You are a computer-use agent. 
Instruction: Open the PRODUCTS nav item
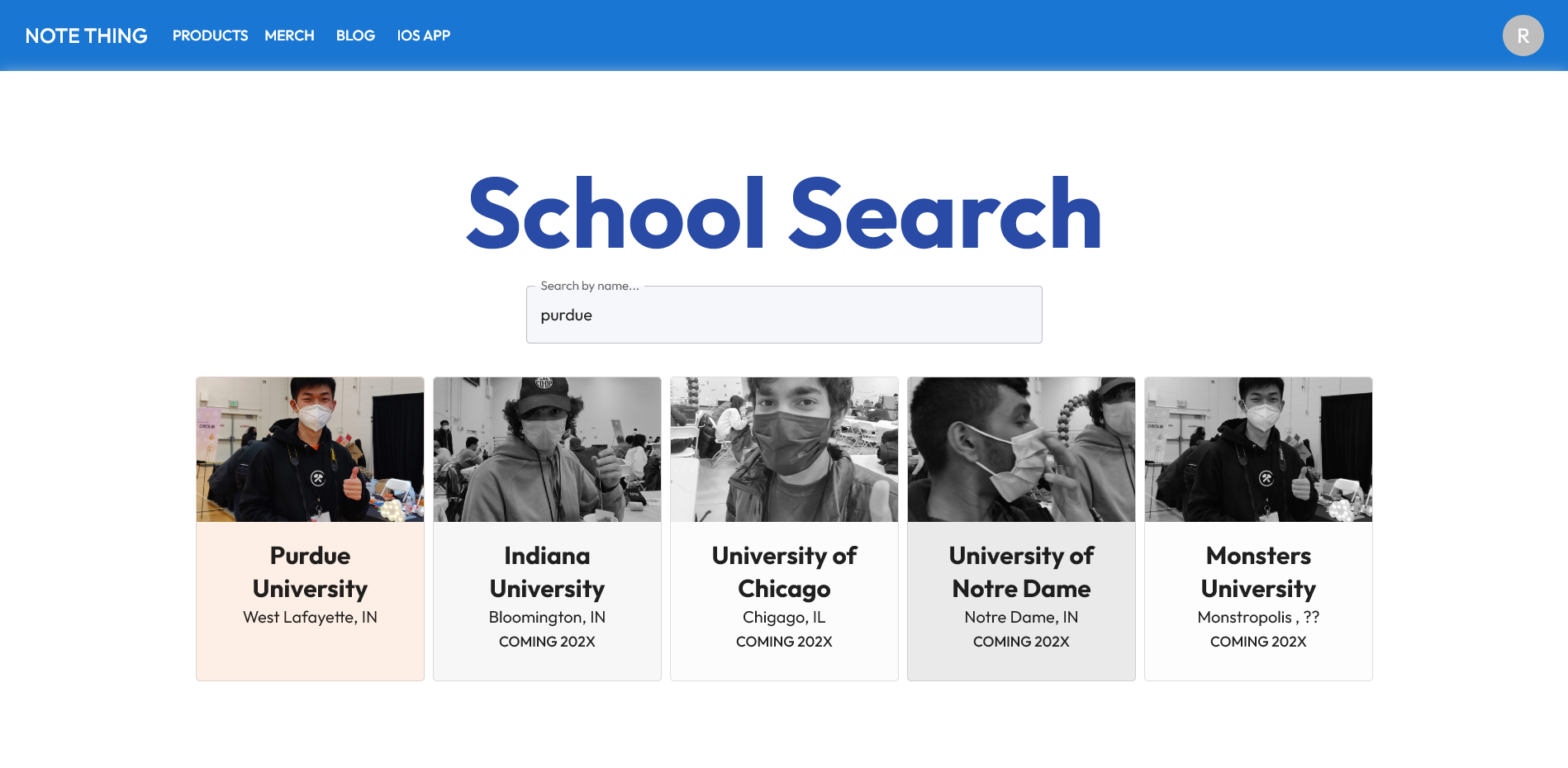tap(210, 36)
